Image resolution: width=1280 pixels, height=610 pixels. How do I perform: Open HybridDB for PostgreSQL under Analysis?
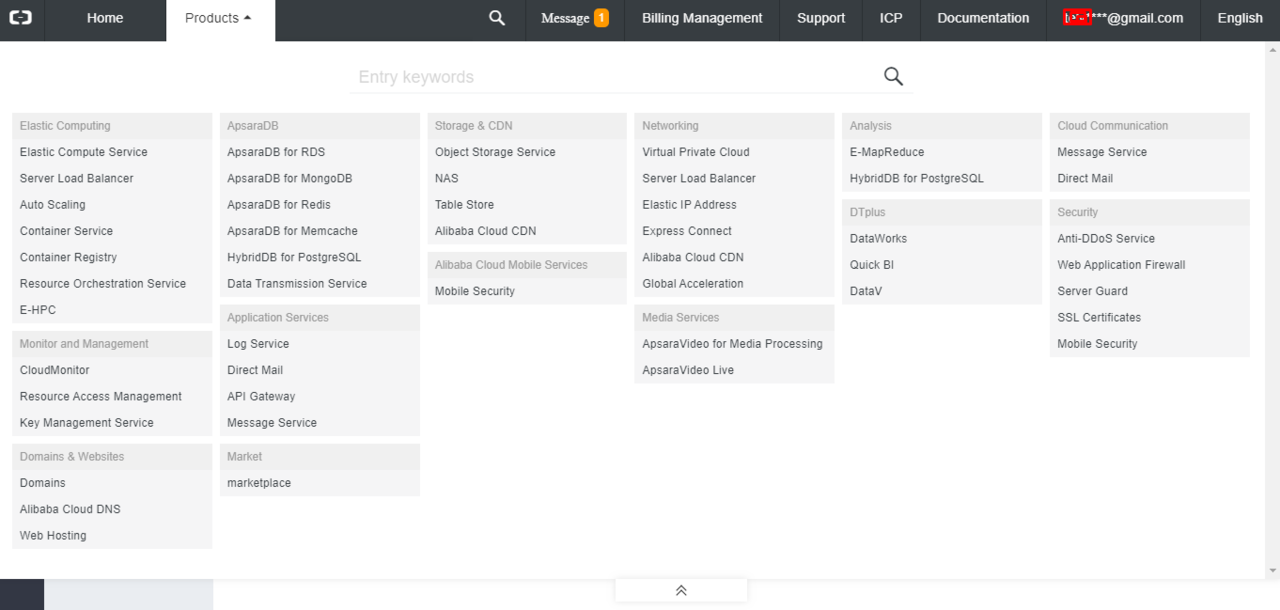click(x=917, y=178)
